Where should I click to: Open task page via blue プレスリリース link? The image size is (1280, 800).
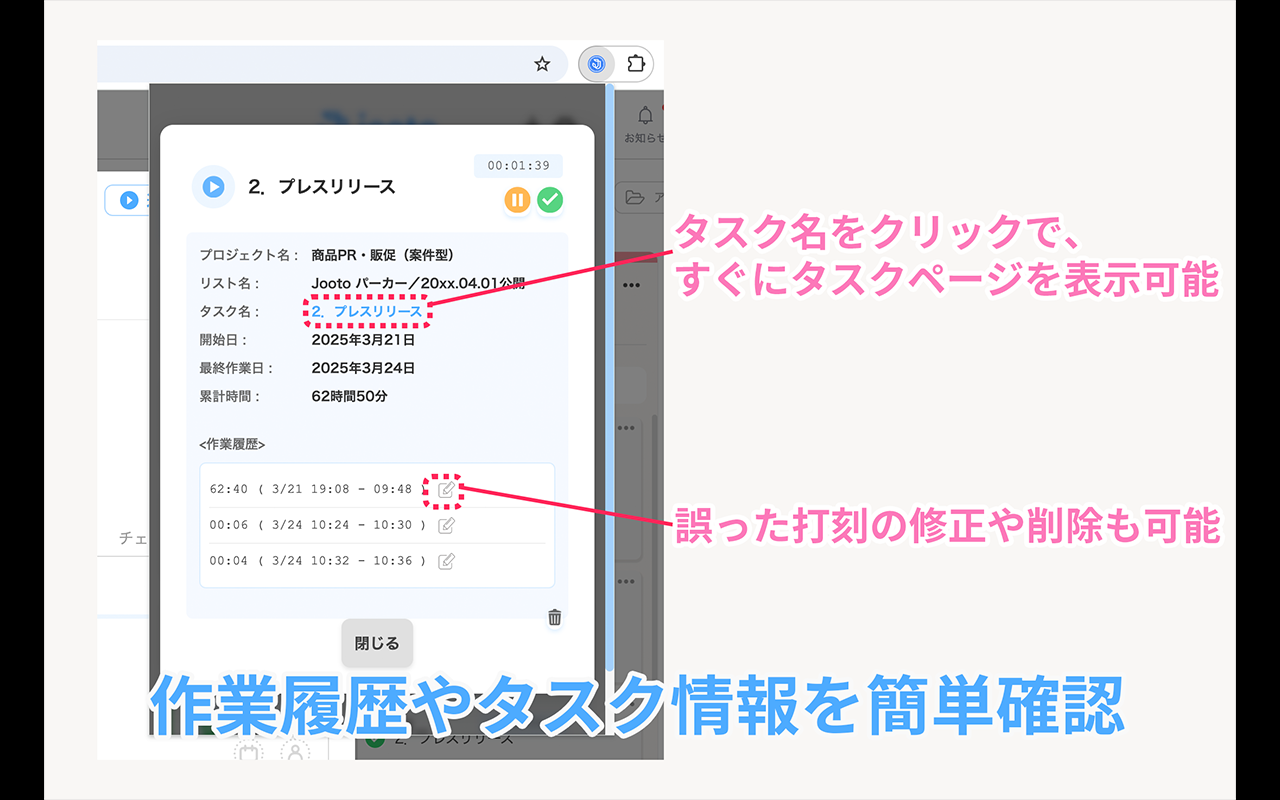tap(366, 312)
